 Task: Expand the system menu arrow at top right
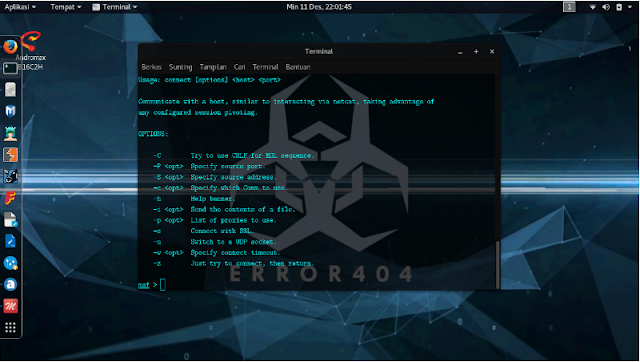[x=630, y=7]
